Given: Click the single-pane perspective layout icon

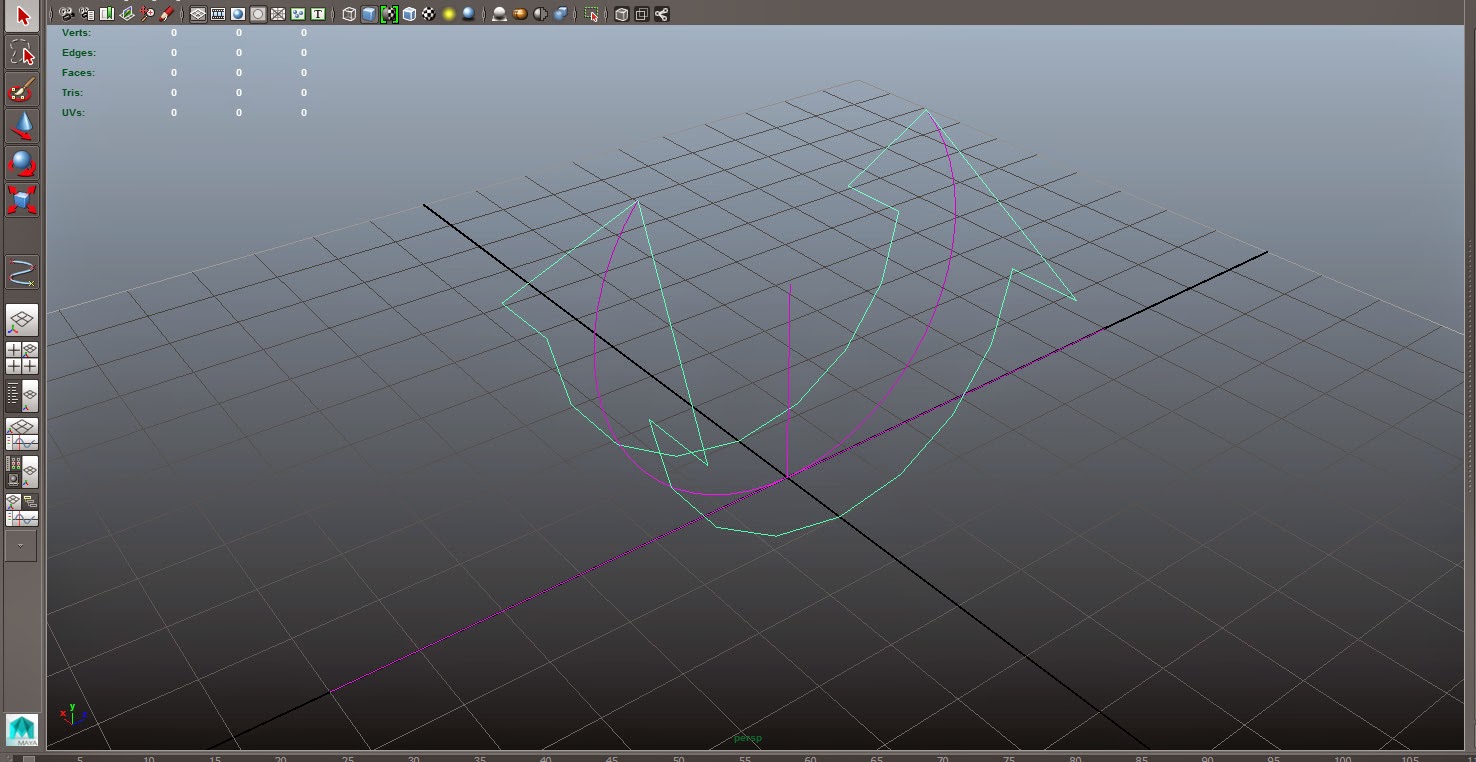Looking at the screenshot, I should click(x=22, y=320).
